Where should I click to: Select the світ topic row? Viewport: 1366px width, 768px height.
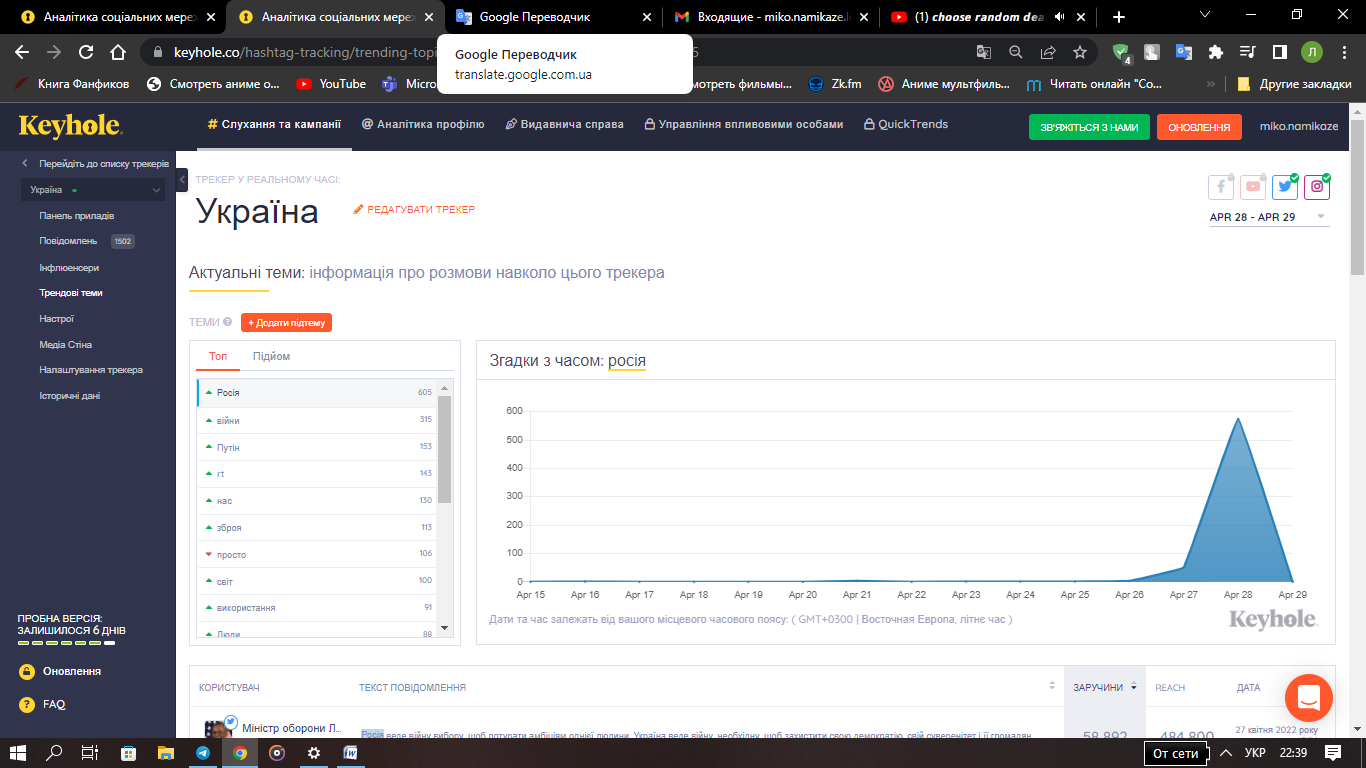(x=318, y=582)
